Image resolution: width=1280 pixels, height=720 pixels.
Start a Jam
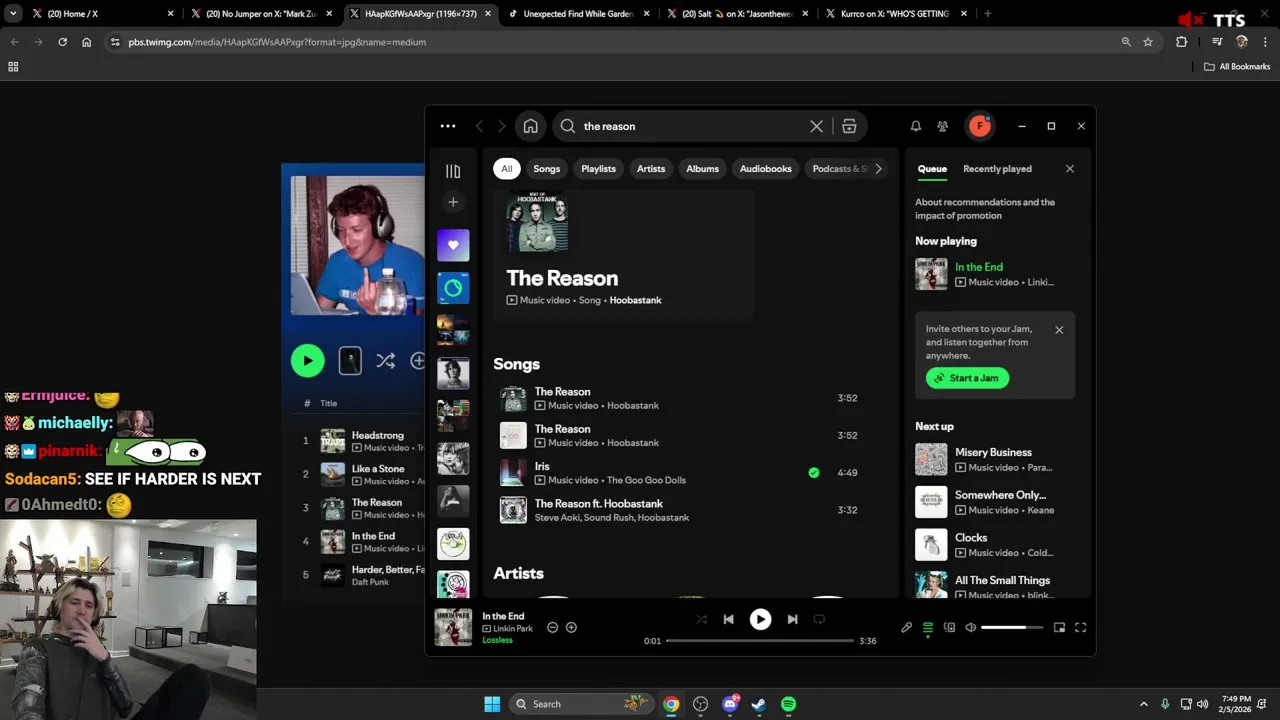click(x=967, y=378)
